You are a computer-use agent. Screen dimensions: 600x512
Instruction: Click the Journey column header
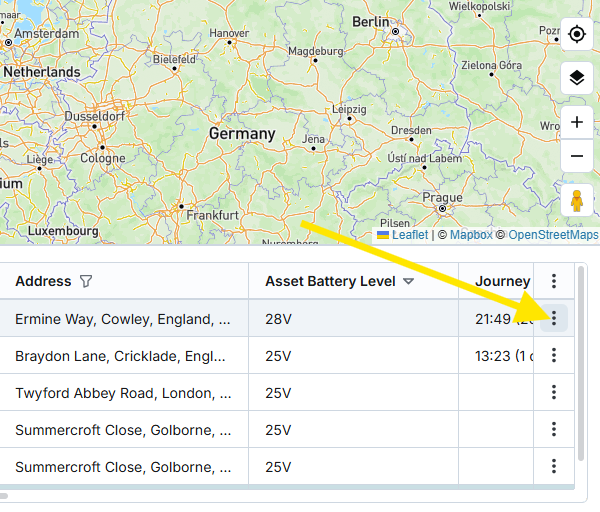(x=502, y=282)
